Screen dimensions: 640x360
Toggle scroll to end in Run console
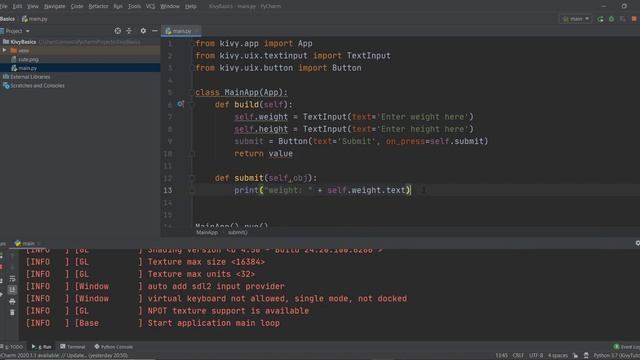click(12, 290)
